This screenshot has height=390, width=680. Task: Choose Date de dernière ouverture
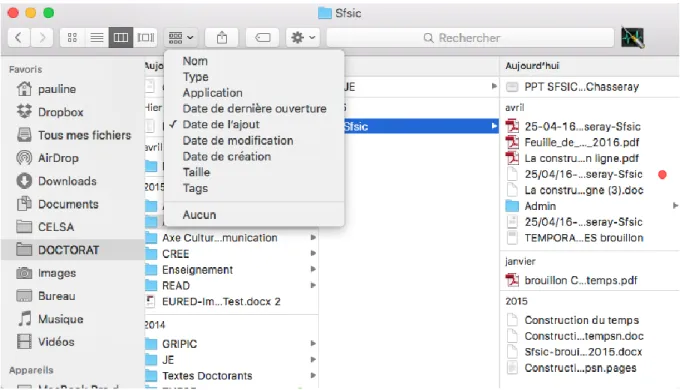(x=254, y=108)
